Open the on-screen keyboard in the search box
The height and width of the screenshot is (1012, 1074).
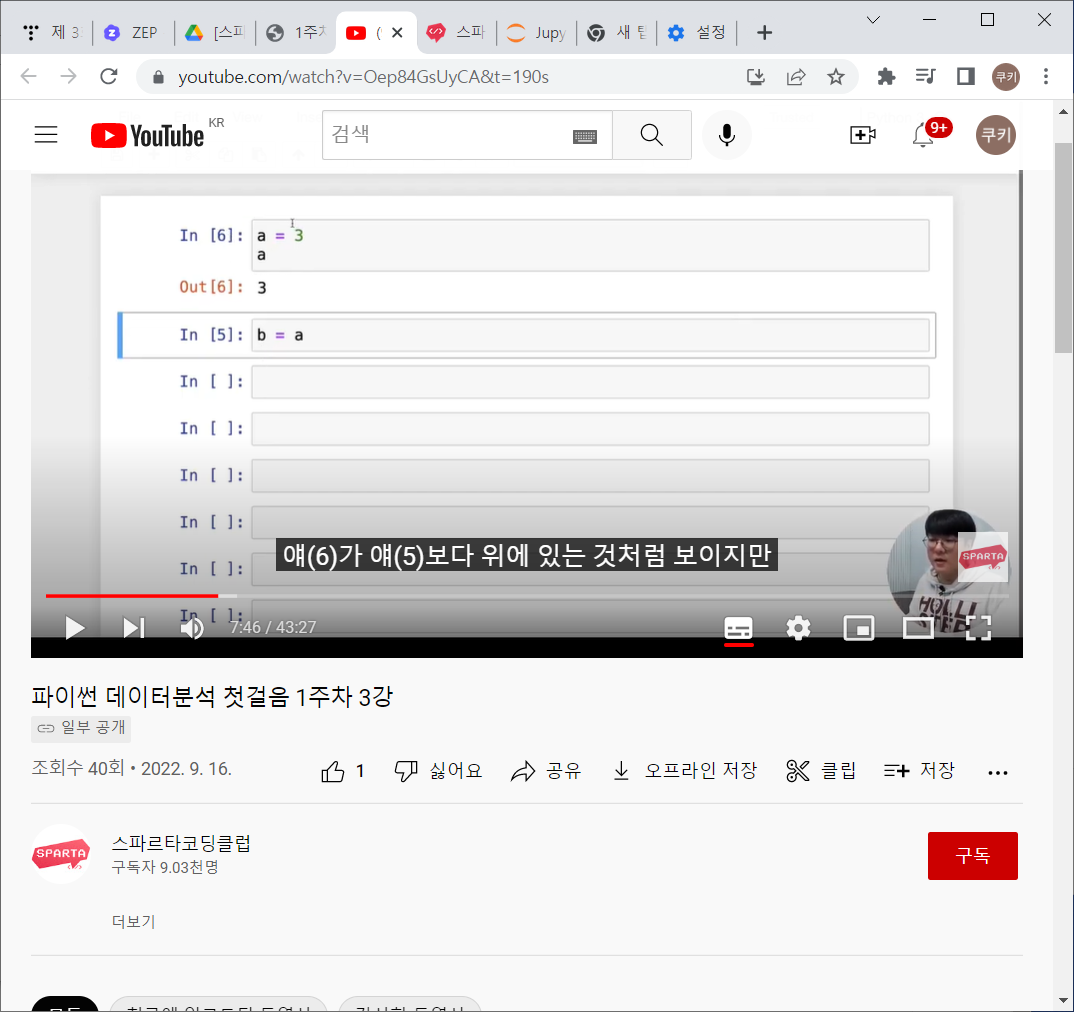pyautogui.click(x=584, y=136)
